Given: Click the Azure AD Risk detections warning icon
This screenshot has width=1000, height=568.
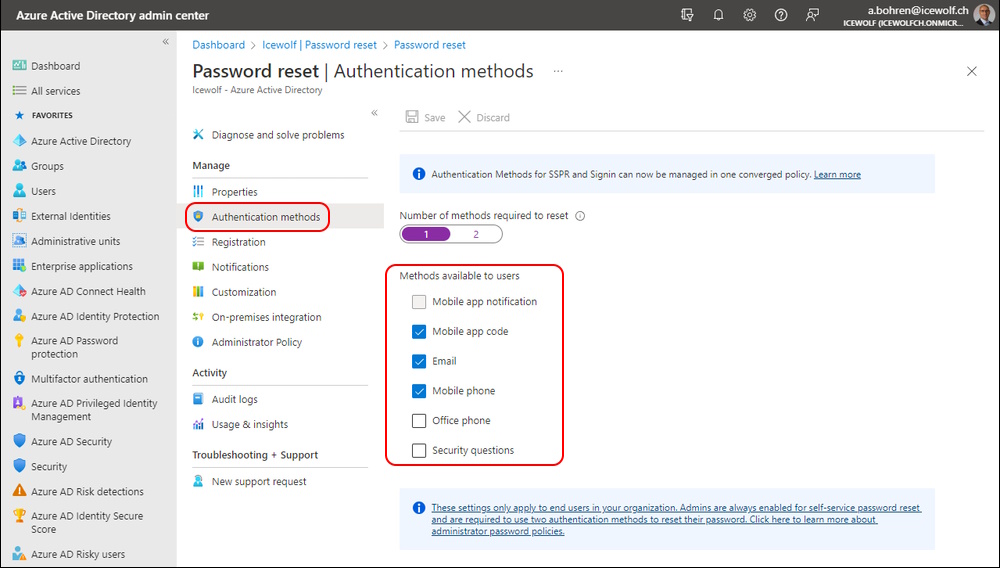Looking at the screenshot, I should (x=20, y=491).
